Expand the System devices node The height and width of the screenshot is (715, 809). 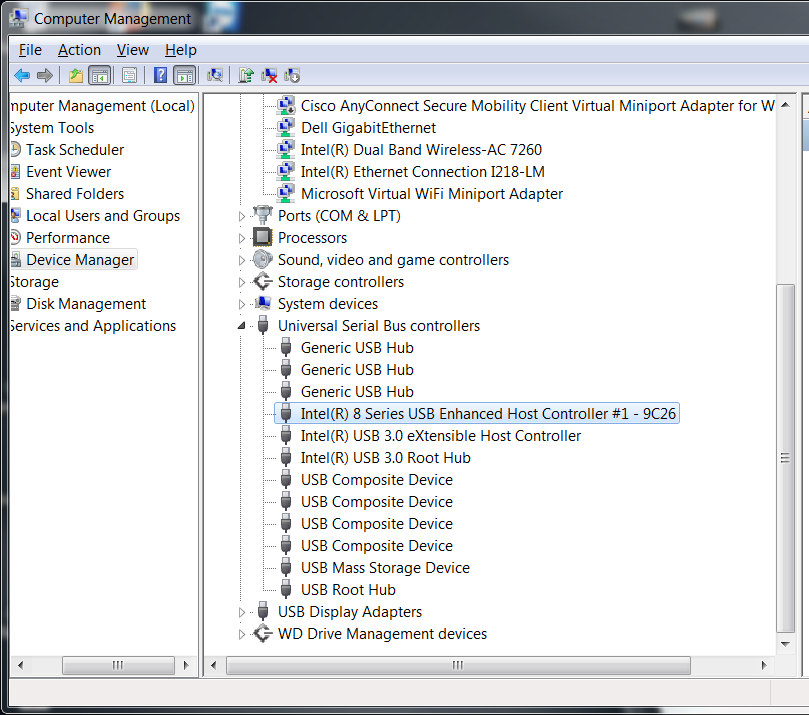pyautogui.click(x=241, y=304)
